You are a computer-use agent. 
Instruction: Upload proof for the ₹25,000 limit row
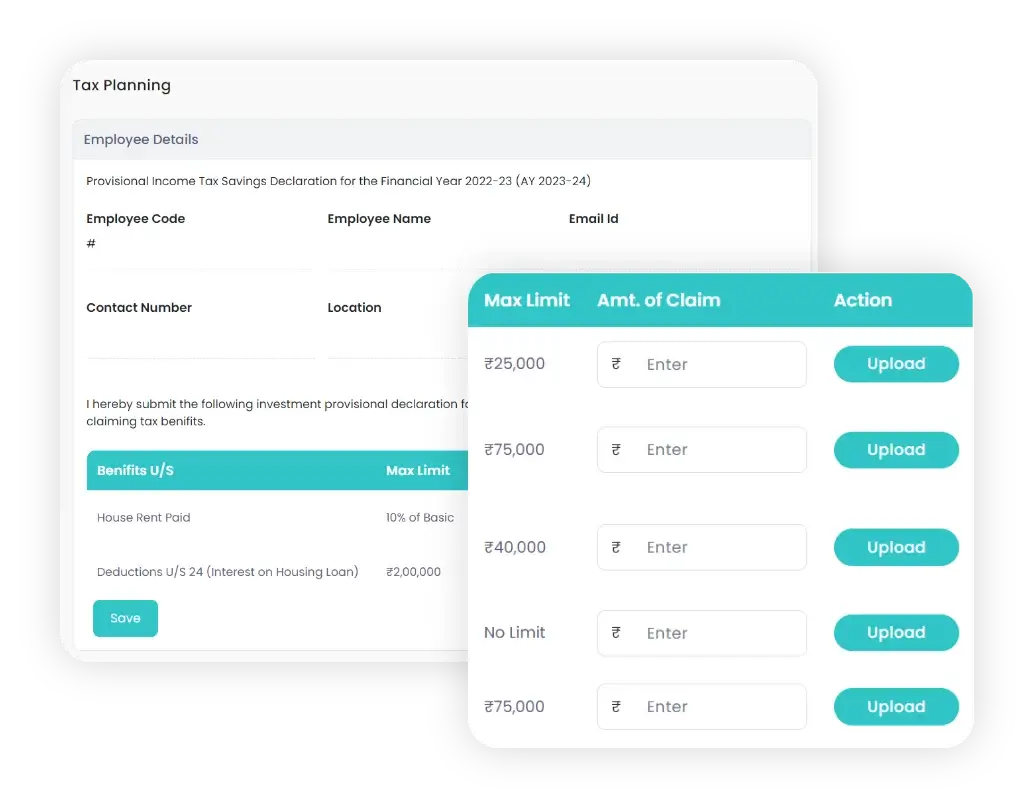point(895,364)
